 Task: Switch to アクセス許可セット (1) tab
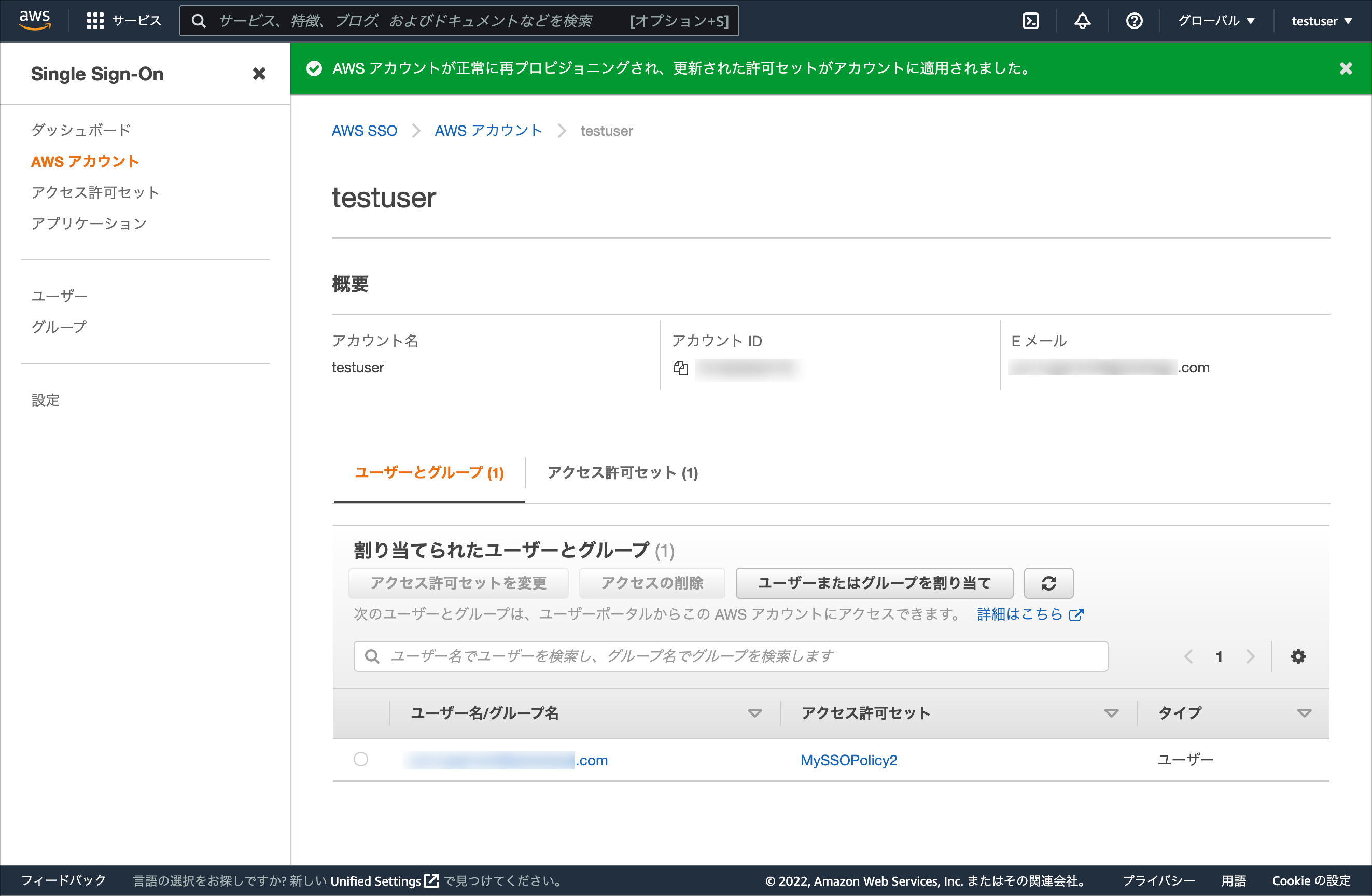623,473
